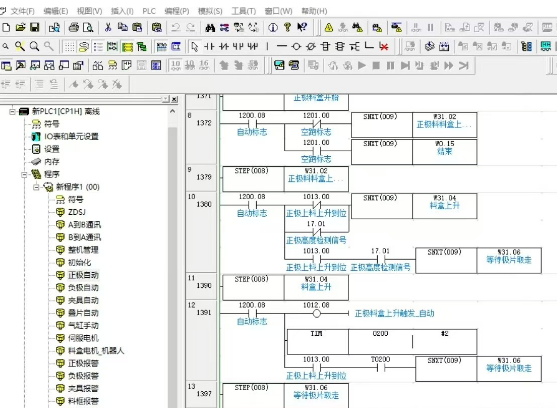Open the 编辑(E) menu
Image resolution: width=557 pixels, height=408 pixels.
(56, 11)
